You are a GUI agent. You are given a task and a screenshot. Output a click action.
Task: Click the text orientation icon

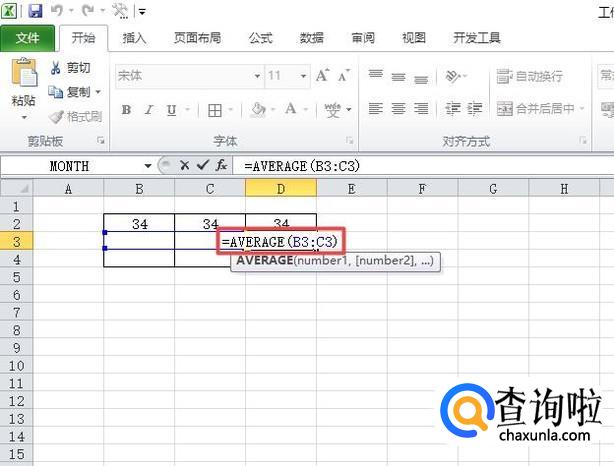453,76
